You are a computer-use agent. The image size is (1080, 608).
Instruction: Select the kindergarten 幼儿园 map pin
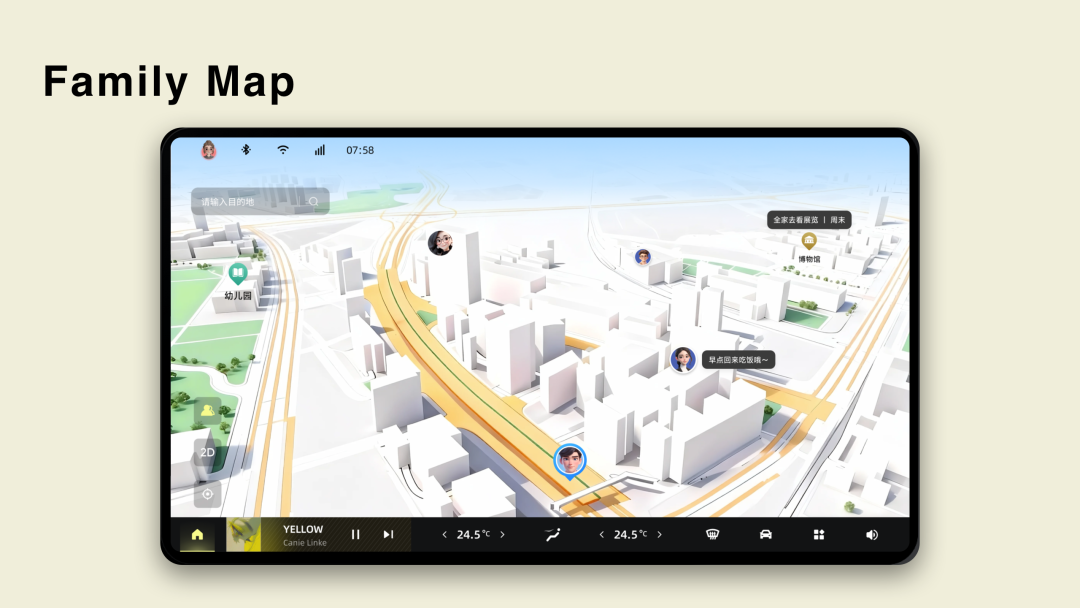[238, 274]
